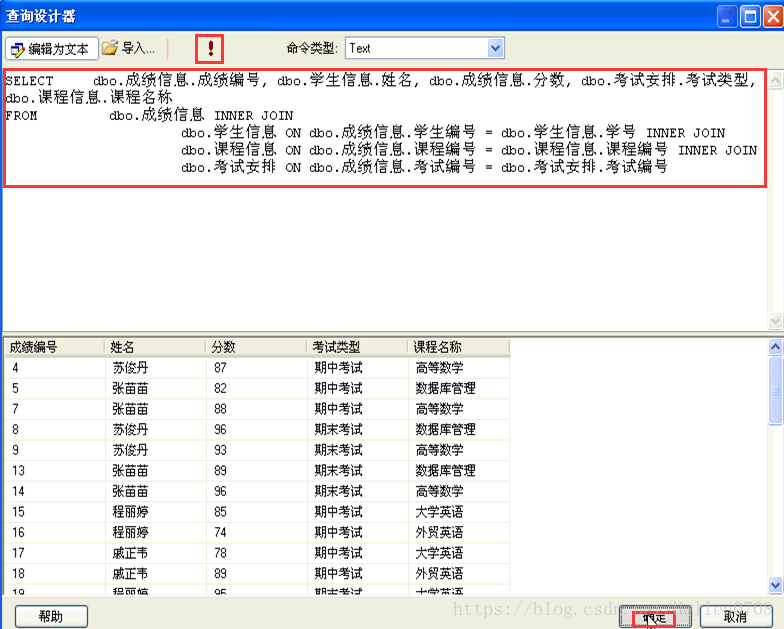This screenshot has height=629, width=784.
Task: Select 程丽婷 in row 16
Action: (156, 532)
